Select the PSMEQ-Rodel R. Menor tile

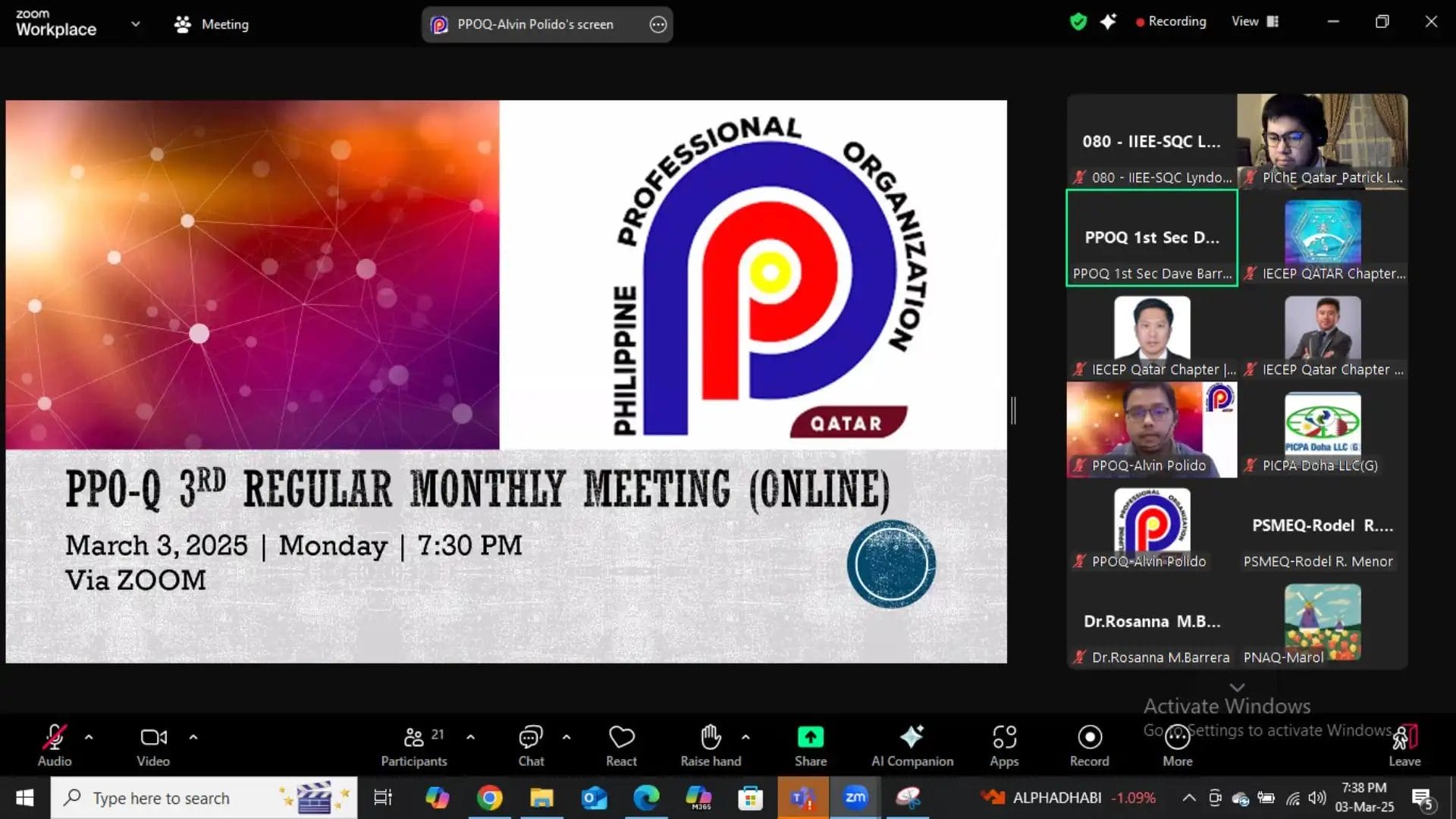(1323, 526)
